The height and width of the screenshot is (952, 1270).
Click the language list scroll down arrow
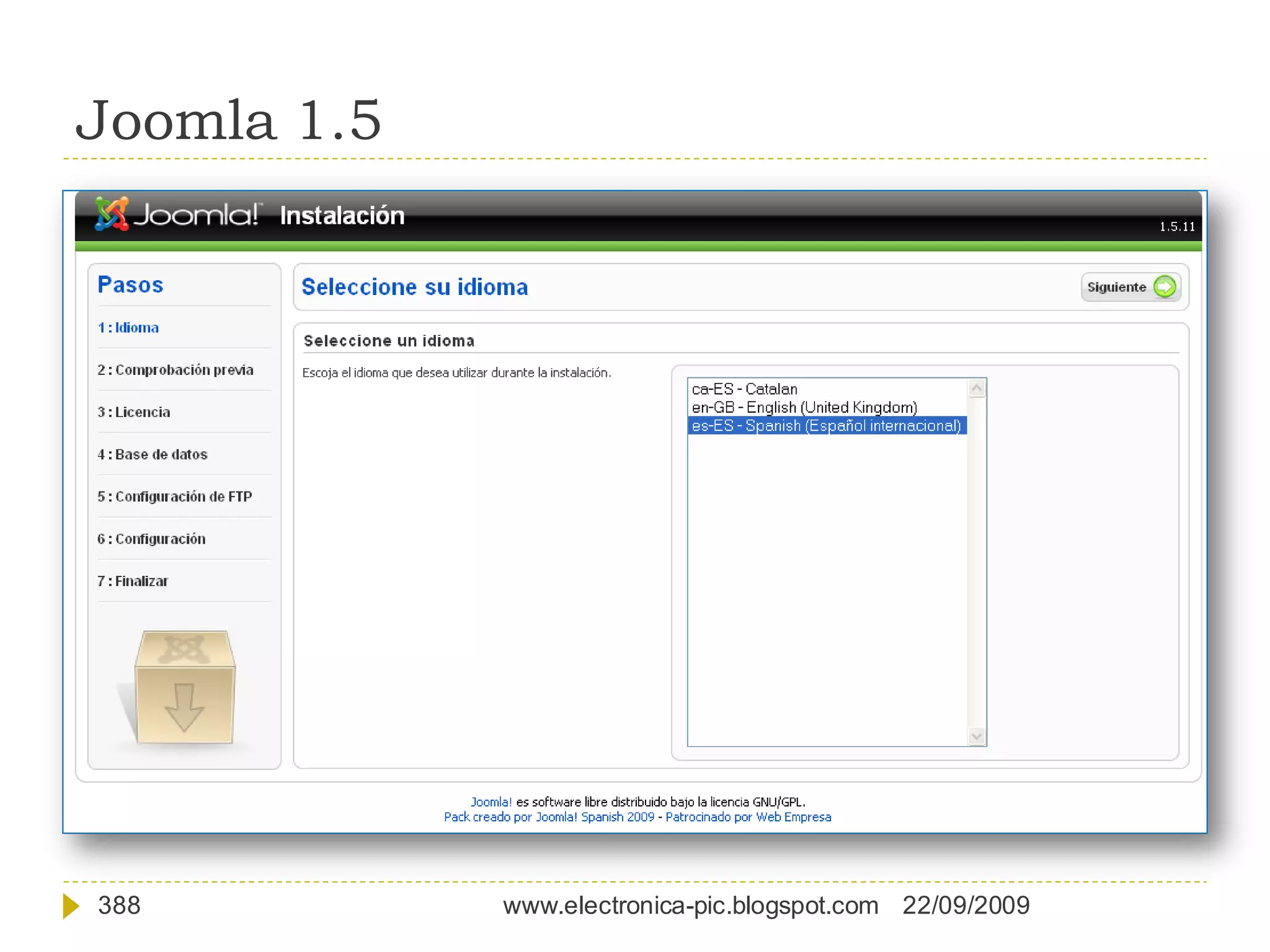tap(977, 736)
